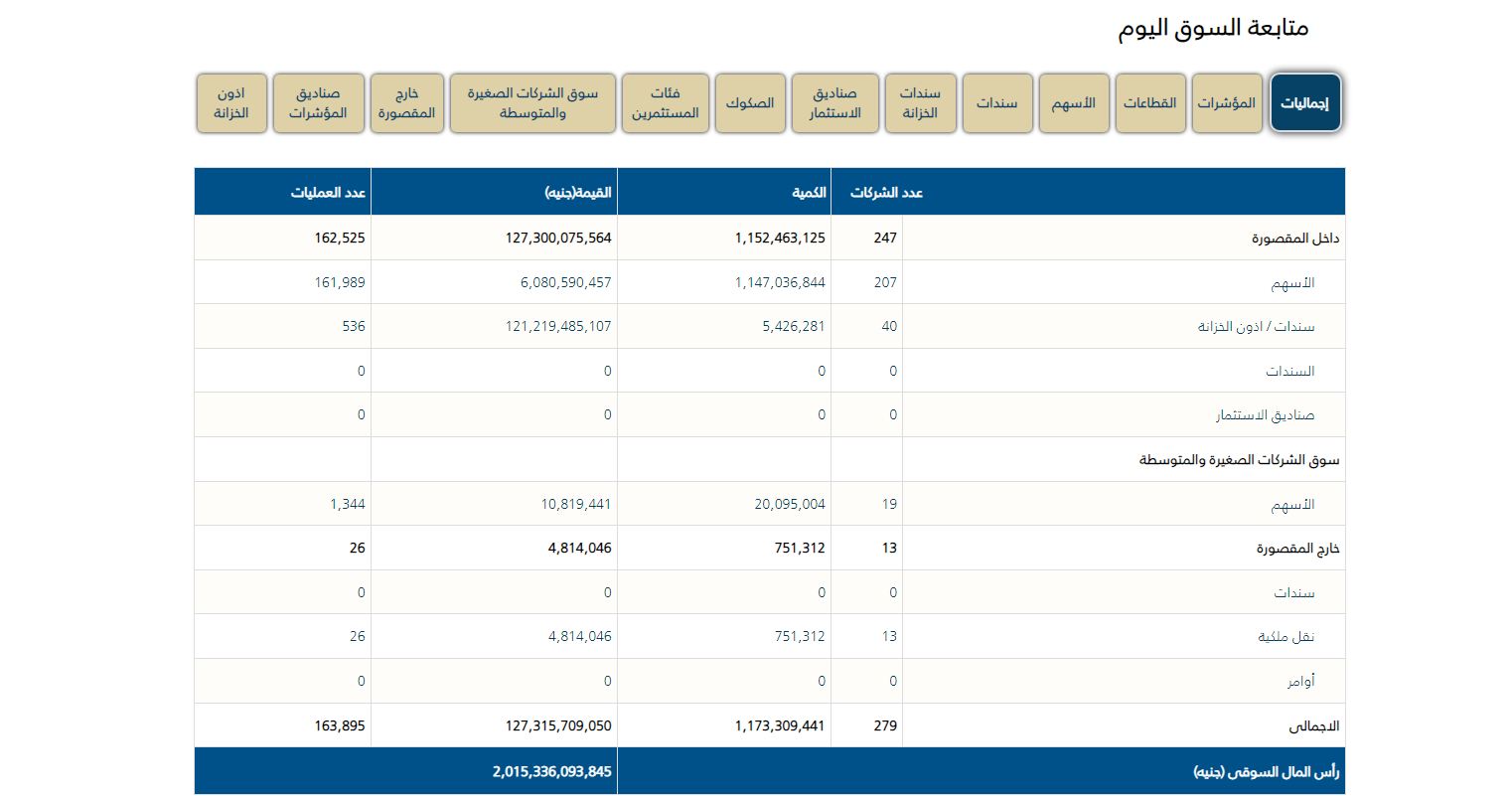1512x801 pixels.
Task: Click the market capitalization value 2,015,336,093,845
Action: [x=551, y=772]
